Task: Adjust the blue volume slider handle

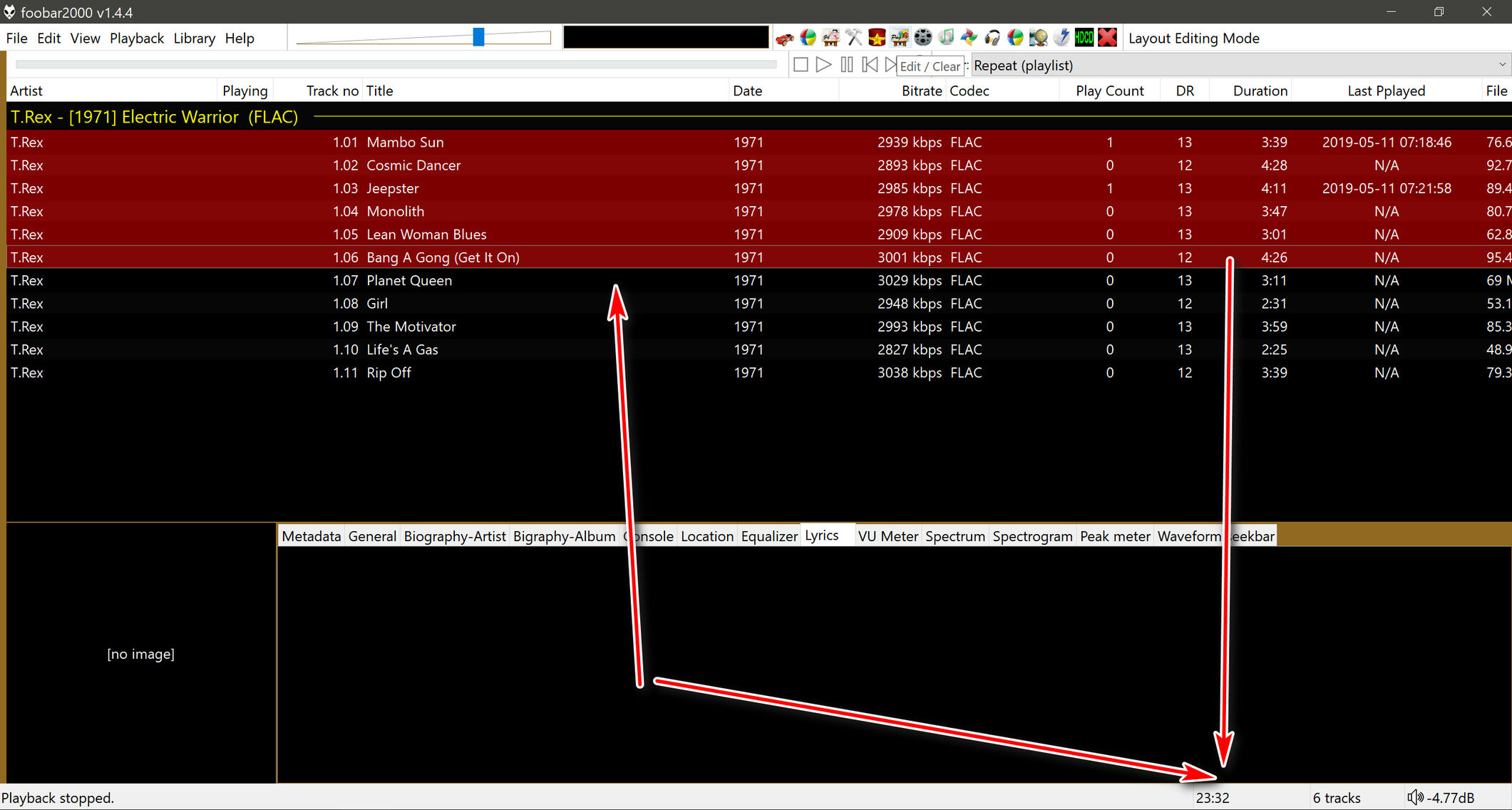Action: (x=478, y=37)
